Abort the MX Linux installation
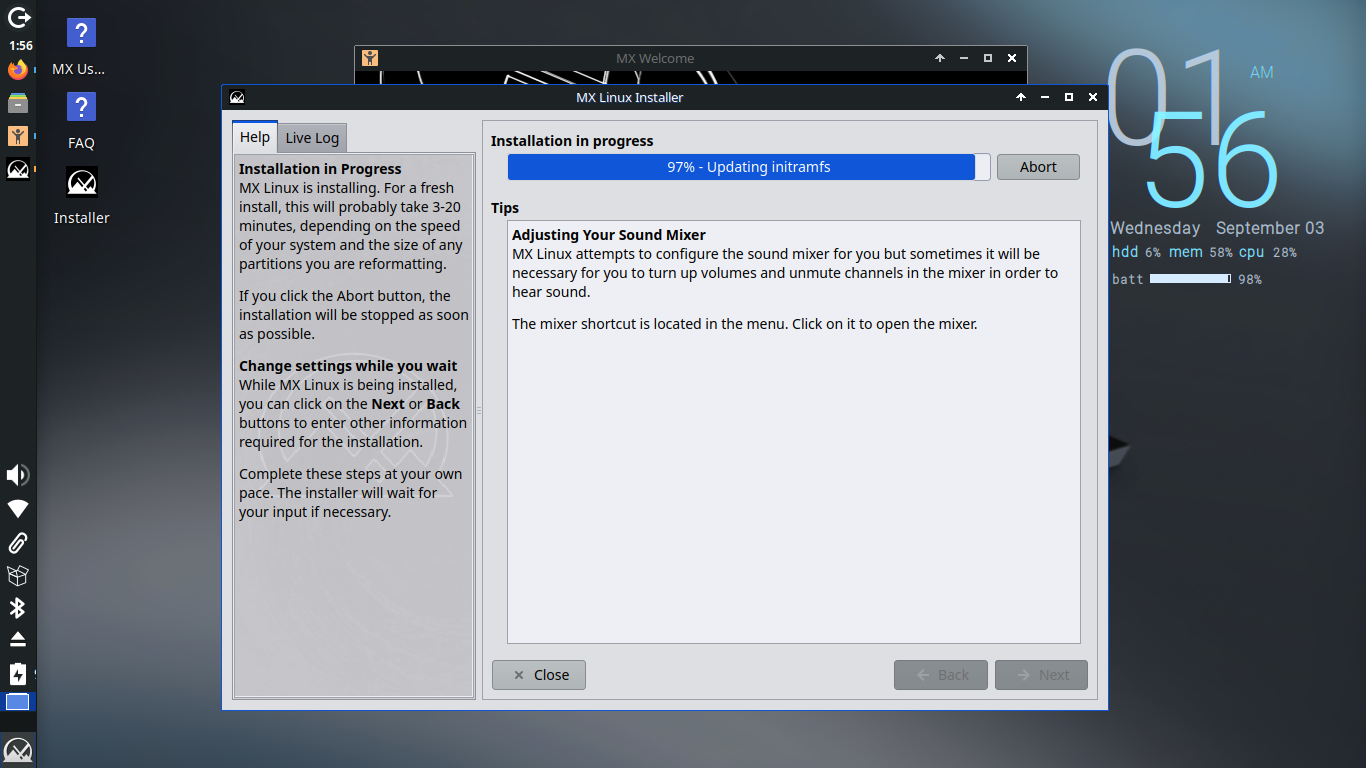 [x=1038, y=167]
